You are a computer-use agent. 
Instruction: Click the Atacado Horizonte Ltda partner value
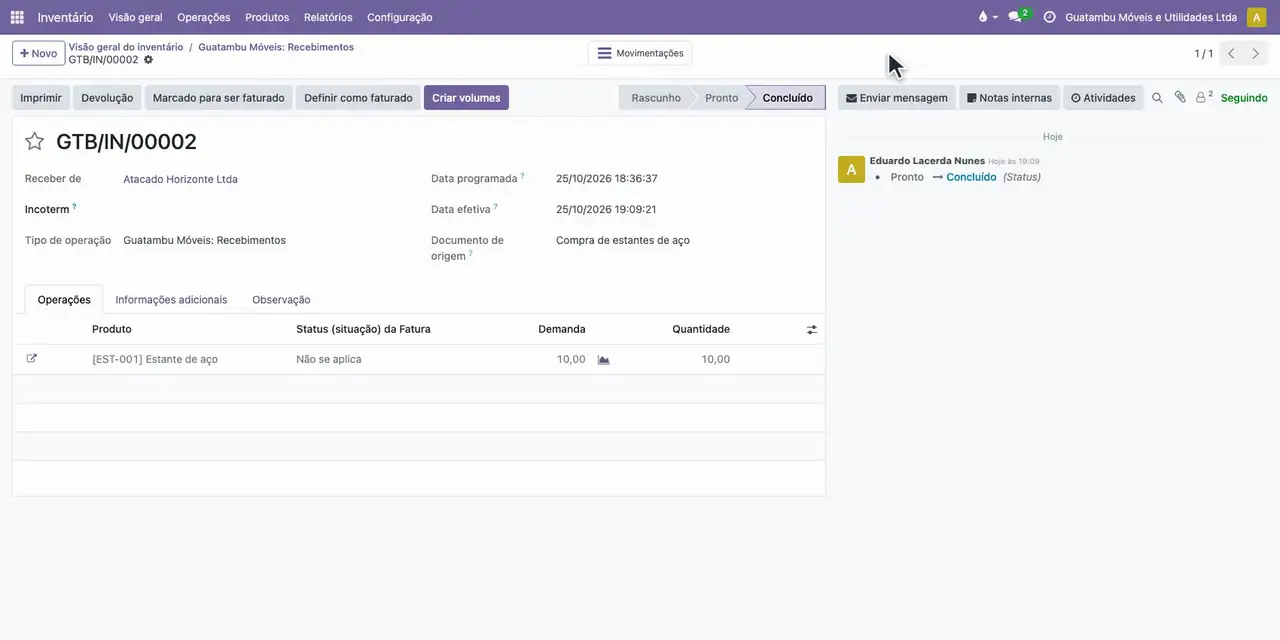[180, 179]
